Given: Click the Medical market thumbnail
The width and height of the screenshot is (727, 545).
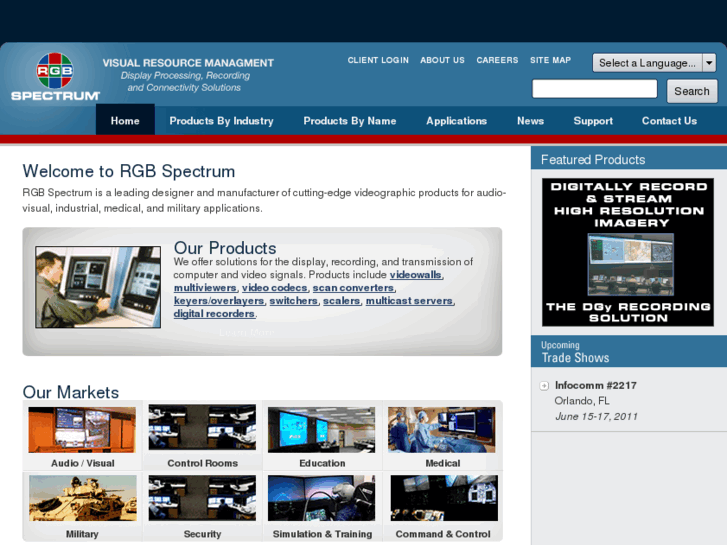Looking at the screenshot, I should coord(441,430).
